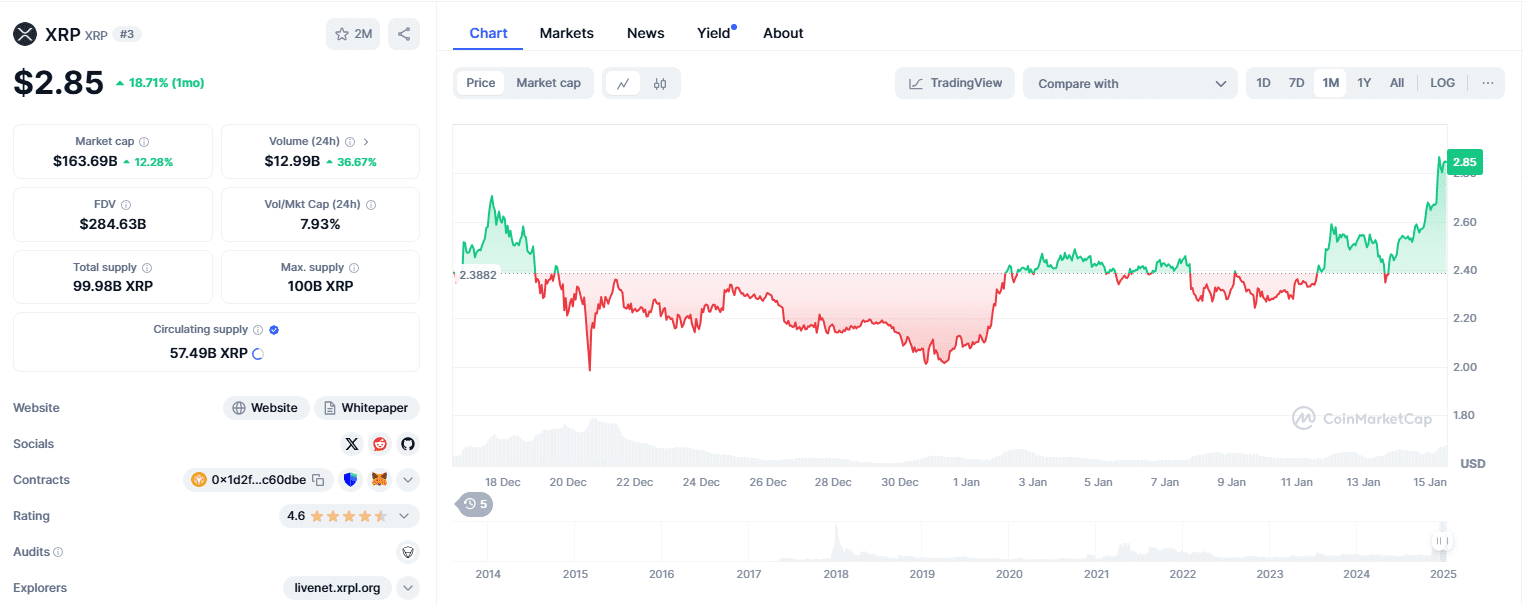Open the Vol/Mkt Cap (24h) info icon
This screenshot has width=1524, height=605.
(x=371, y=205)
